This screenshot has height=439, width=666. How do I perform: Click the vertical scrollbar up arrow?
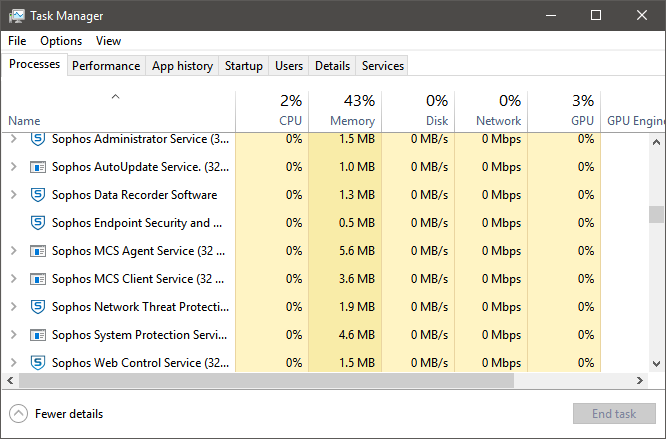(657, 142)
